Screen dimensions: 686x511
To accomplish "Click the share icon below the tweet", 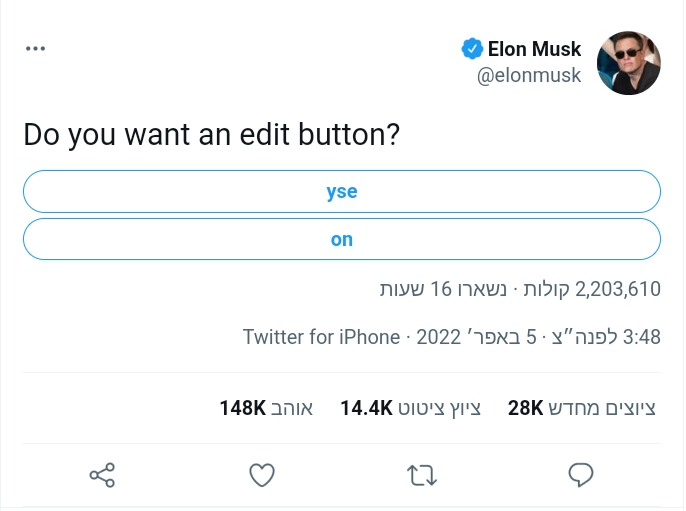I will click(x=102, y=474).
